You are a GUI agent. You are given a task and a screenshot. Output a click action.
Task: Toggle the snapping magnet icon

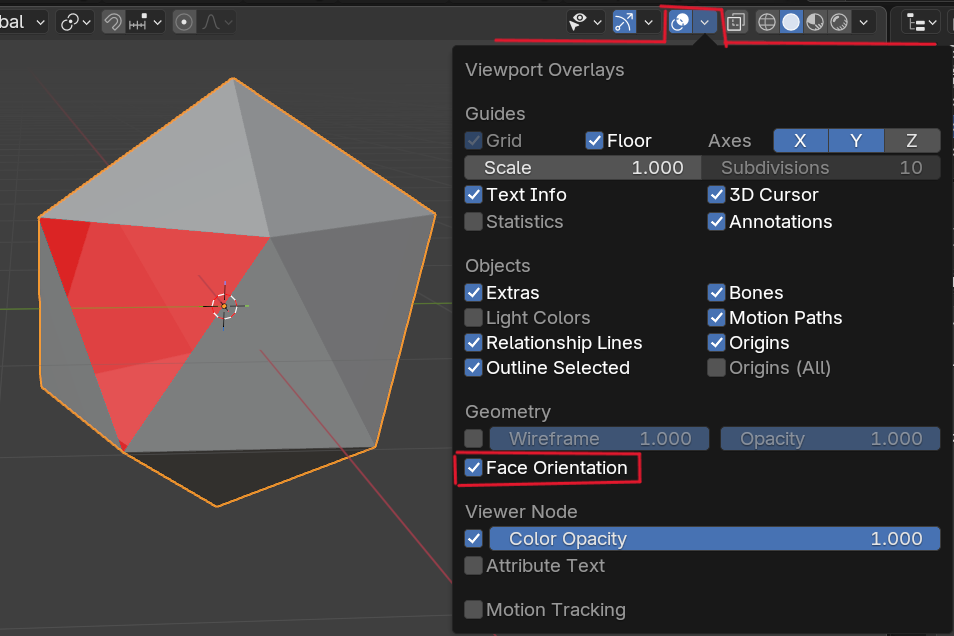(115, 22)
